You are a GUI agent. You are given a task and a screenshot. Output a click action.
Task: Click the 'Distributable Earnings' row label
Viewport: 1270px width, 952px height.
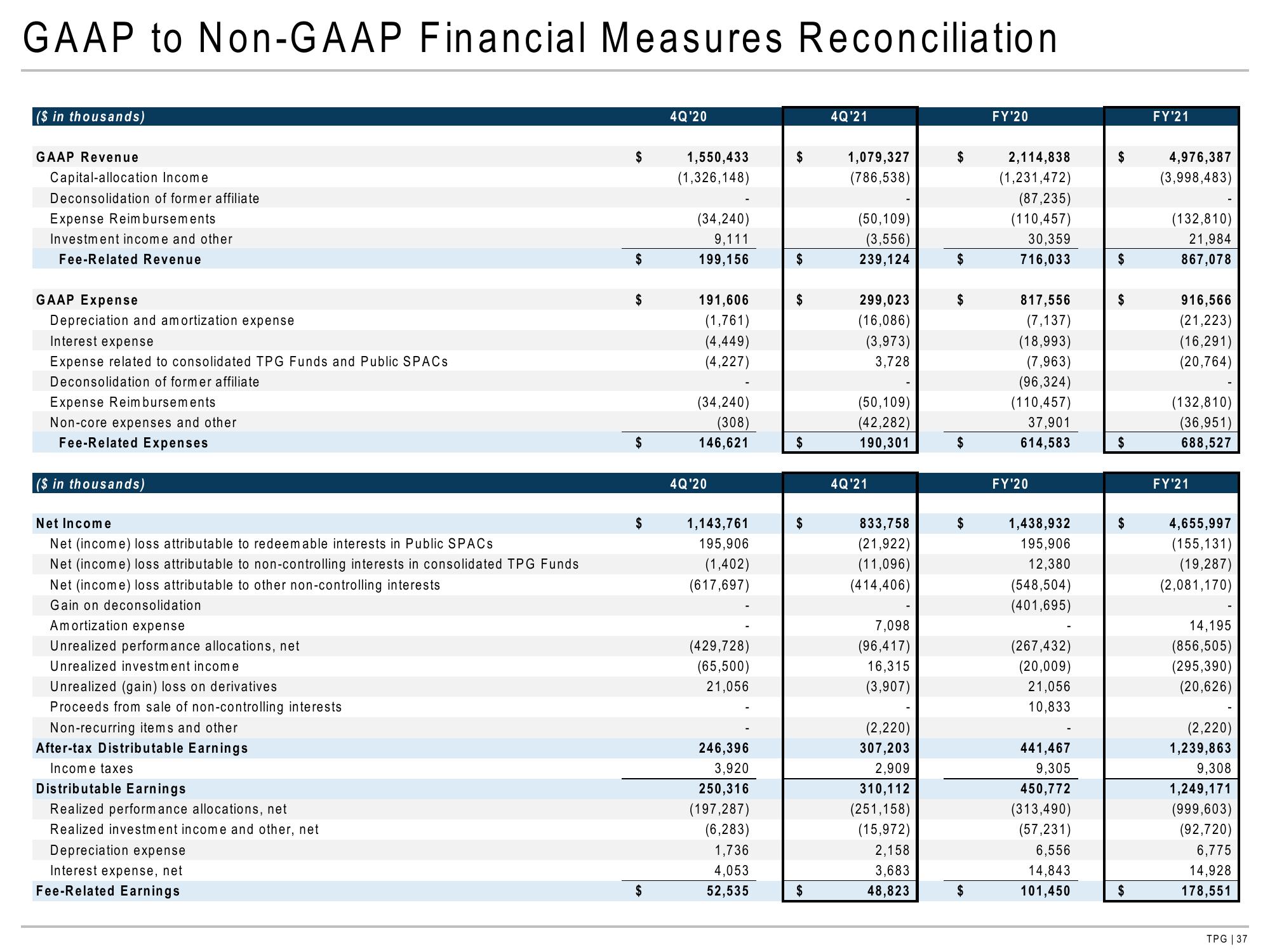pos(111,789)
